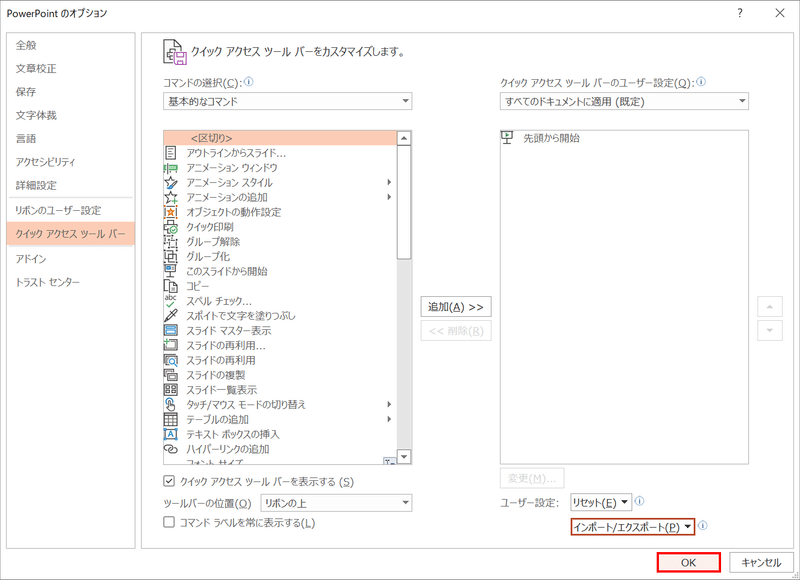The image size is (800, 580).
Task: Open the アドイン options category
Action: 70,259
